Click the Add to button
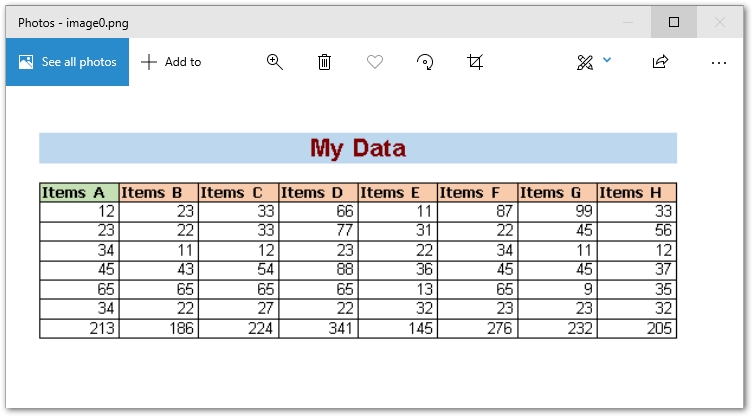Viewport: 753px width, 417px height. (171, 62)
